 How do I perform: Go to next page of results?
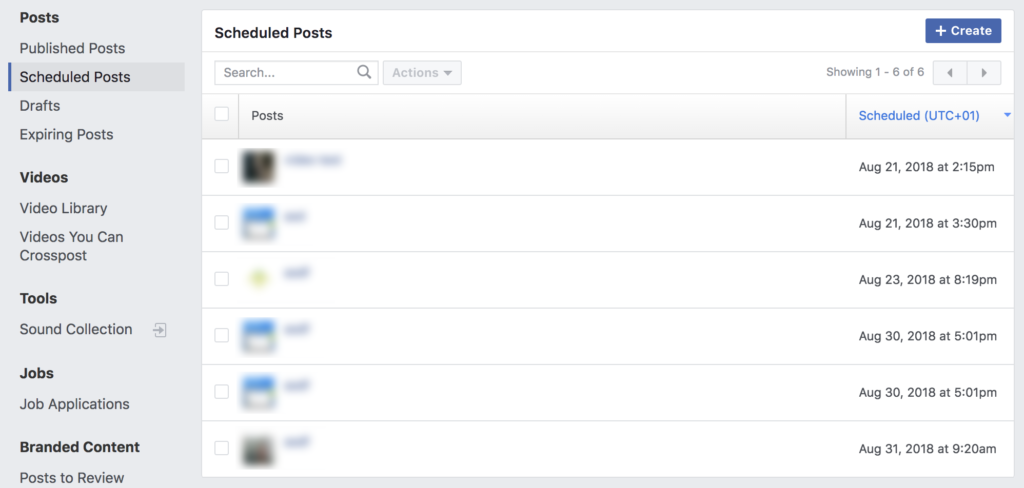click(984, 72)
